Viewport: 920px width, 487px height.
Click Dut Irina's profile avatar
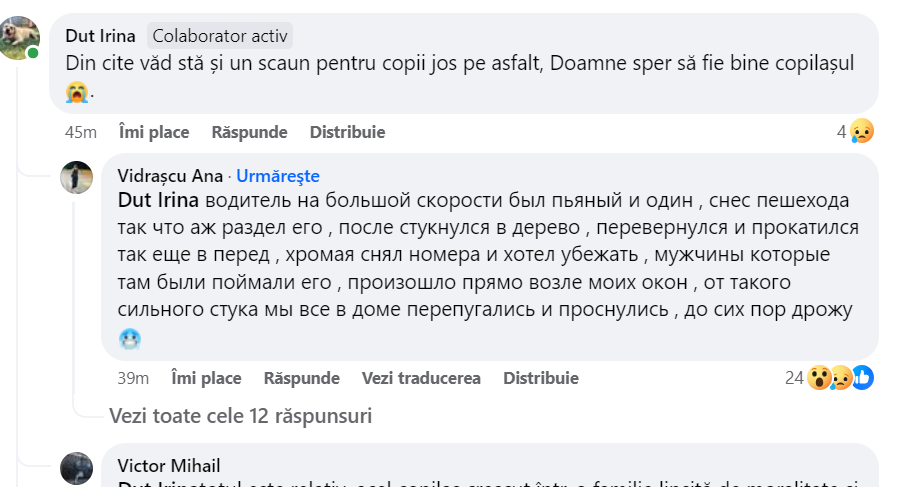click(19, 39)
